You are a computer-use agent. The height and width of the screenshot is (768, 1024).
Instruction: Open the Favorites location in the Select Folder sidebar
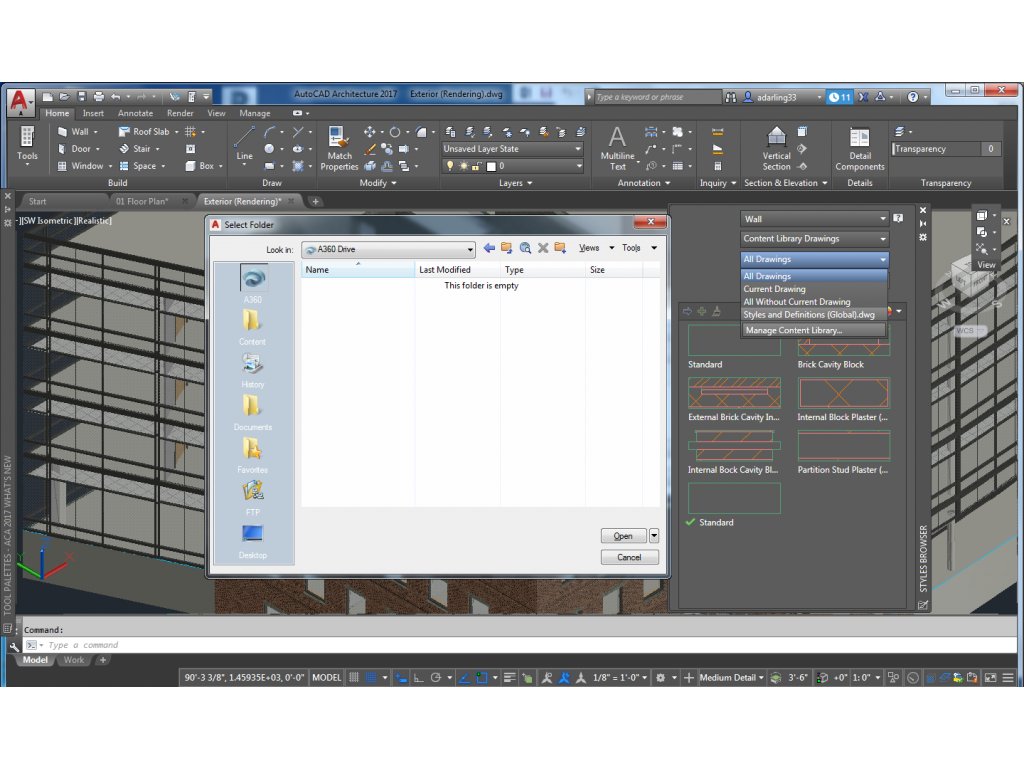tap(253, 455)
